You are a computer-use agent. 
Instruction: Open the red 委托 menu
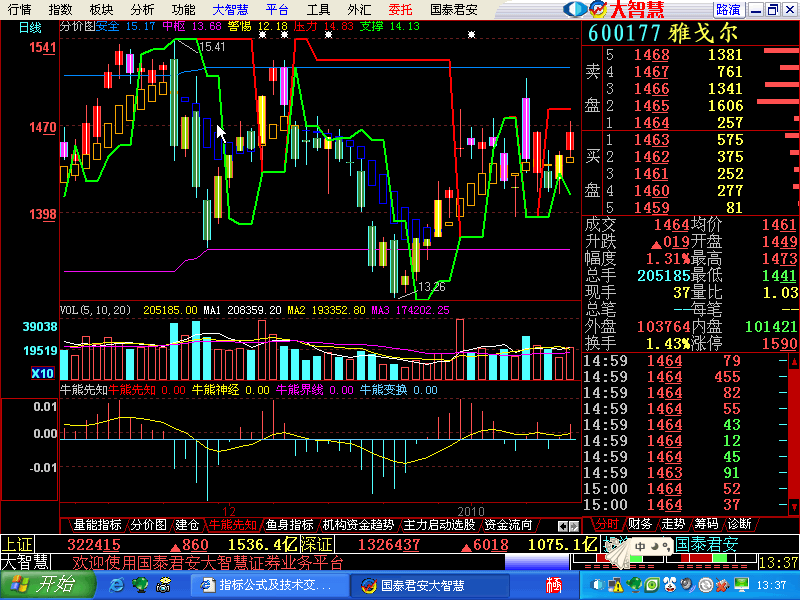(x=400, y=9)
